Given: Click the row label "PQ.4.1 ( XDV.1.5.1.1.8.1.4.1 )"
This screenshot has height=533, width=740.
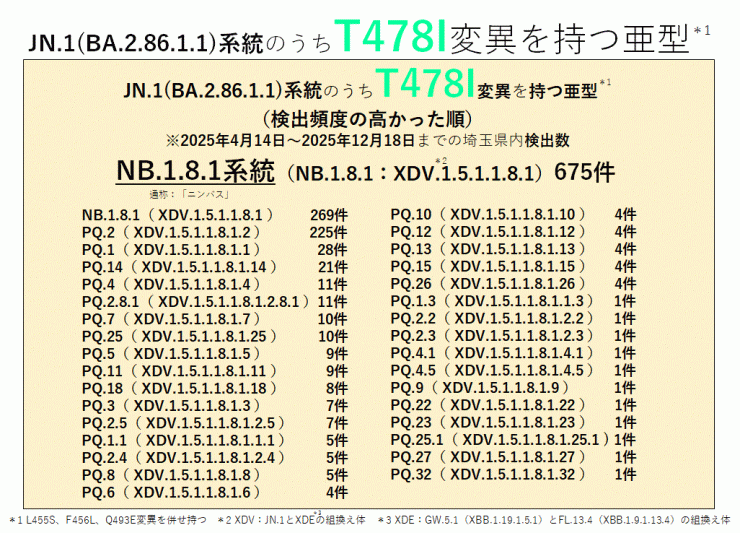Looking at the screenshot, I should coord(492,353).
